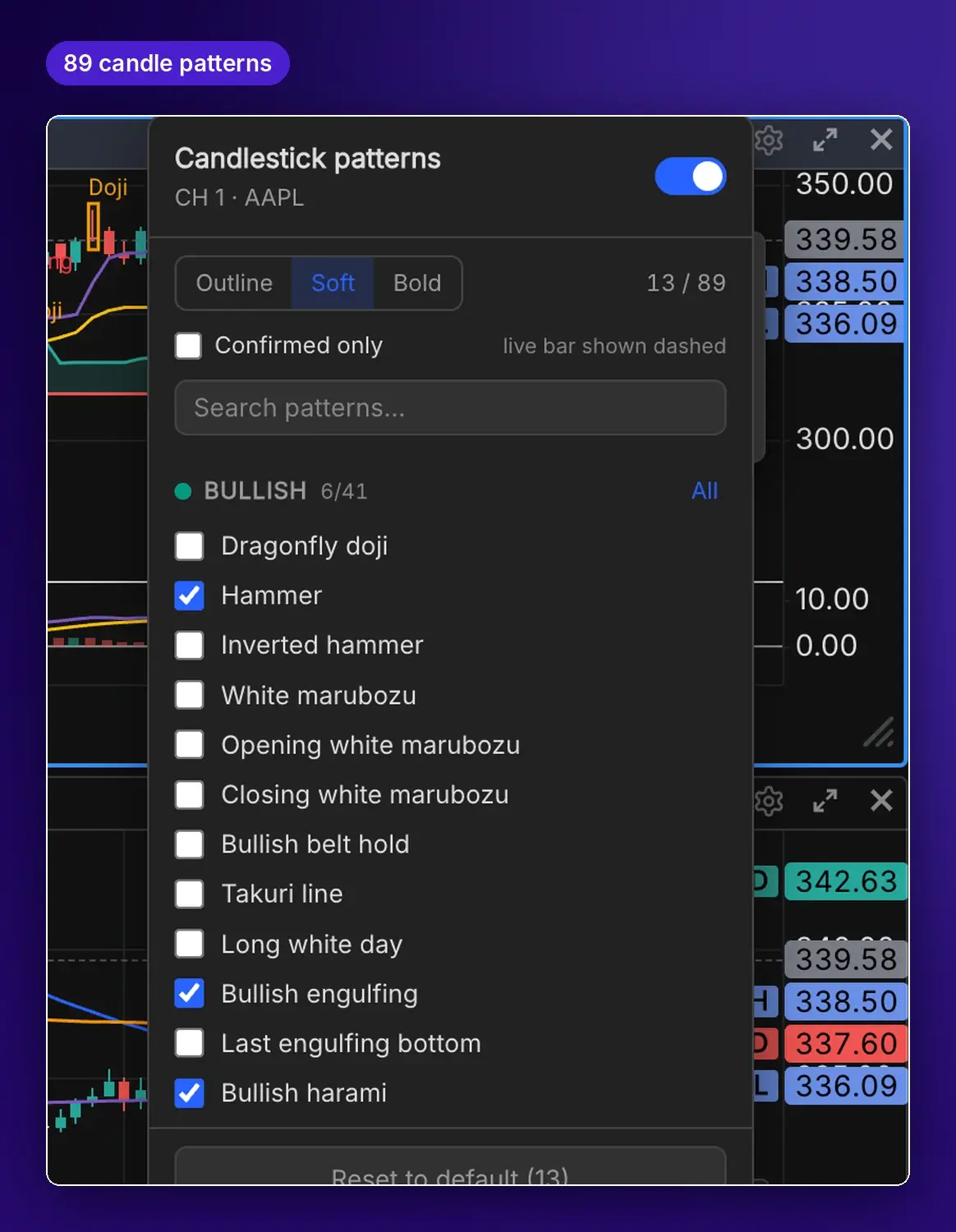This screenshot has width=956, height=1232.
Task: Select the Soft style tab
Action: (333, 283)
